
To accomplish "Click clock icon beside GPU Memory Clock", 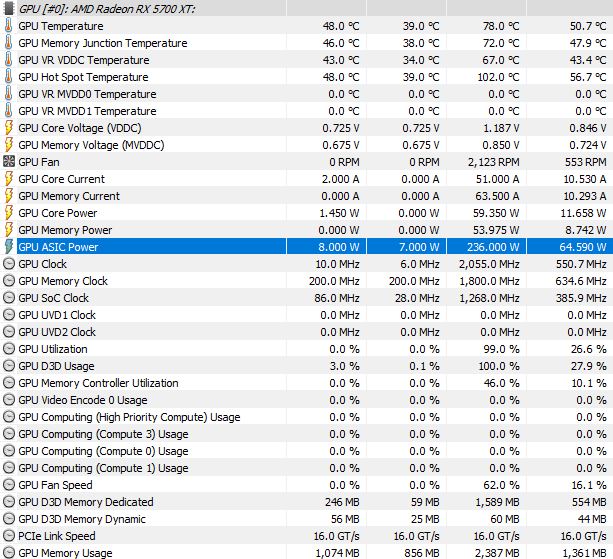I will [x=9, y=281].
